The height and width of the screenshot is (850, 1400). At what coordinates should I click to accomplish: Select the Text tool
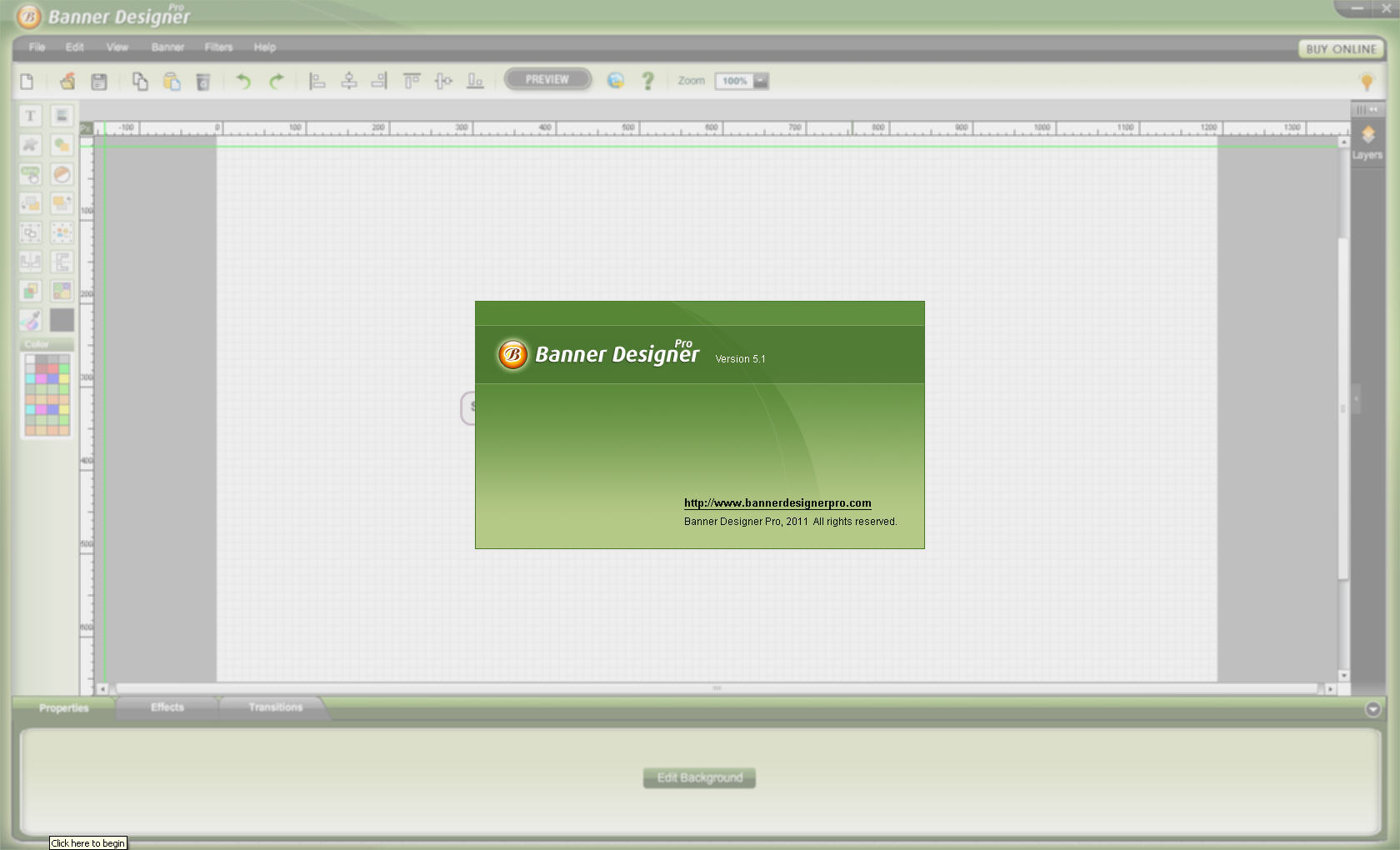pos(30,116)
